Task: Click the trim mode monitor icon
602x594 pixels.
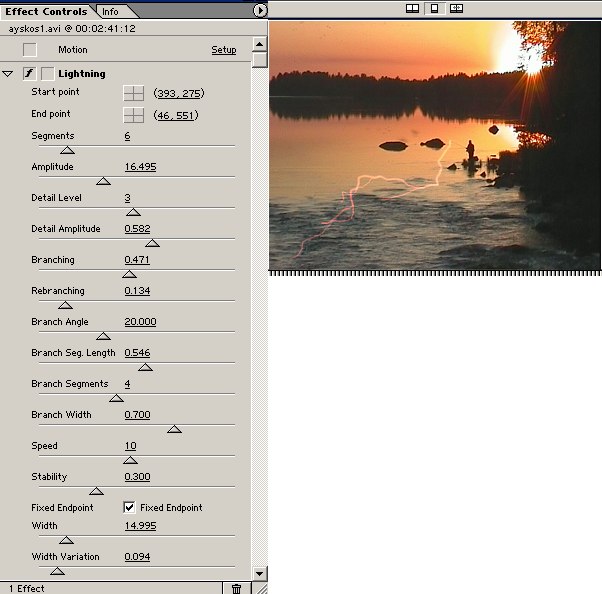Action: [x=456, y=8]
